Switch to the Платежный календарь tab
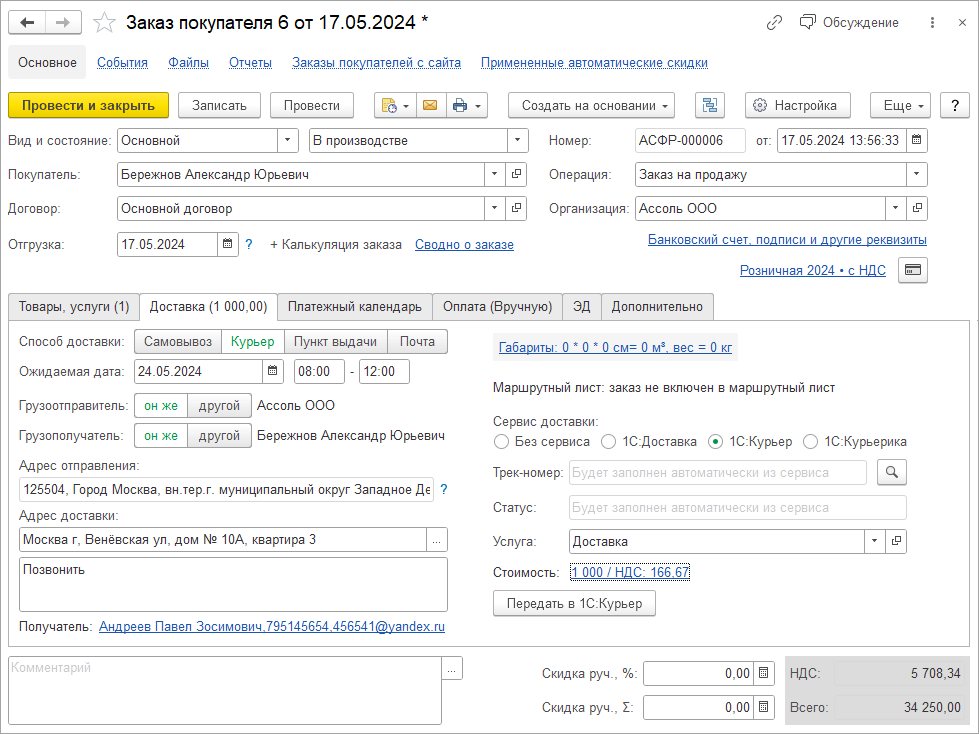This screenshot has width=979, height=734. pos(354,306)
